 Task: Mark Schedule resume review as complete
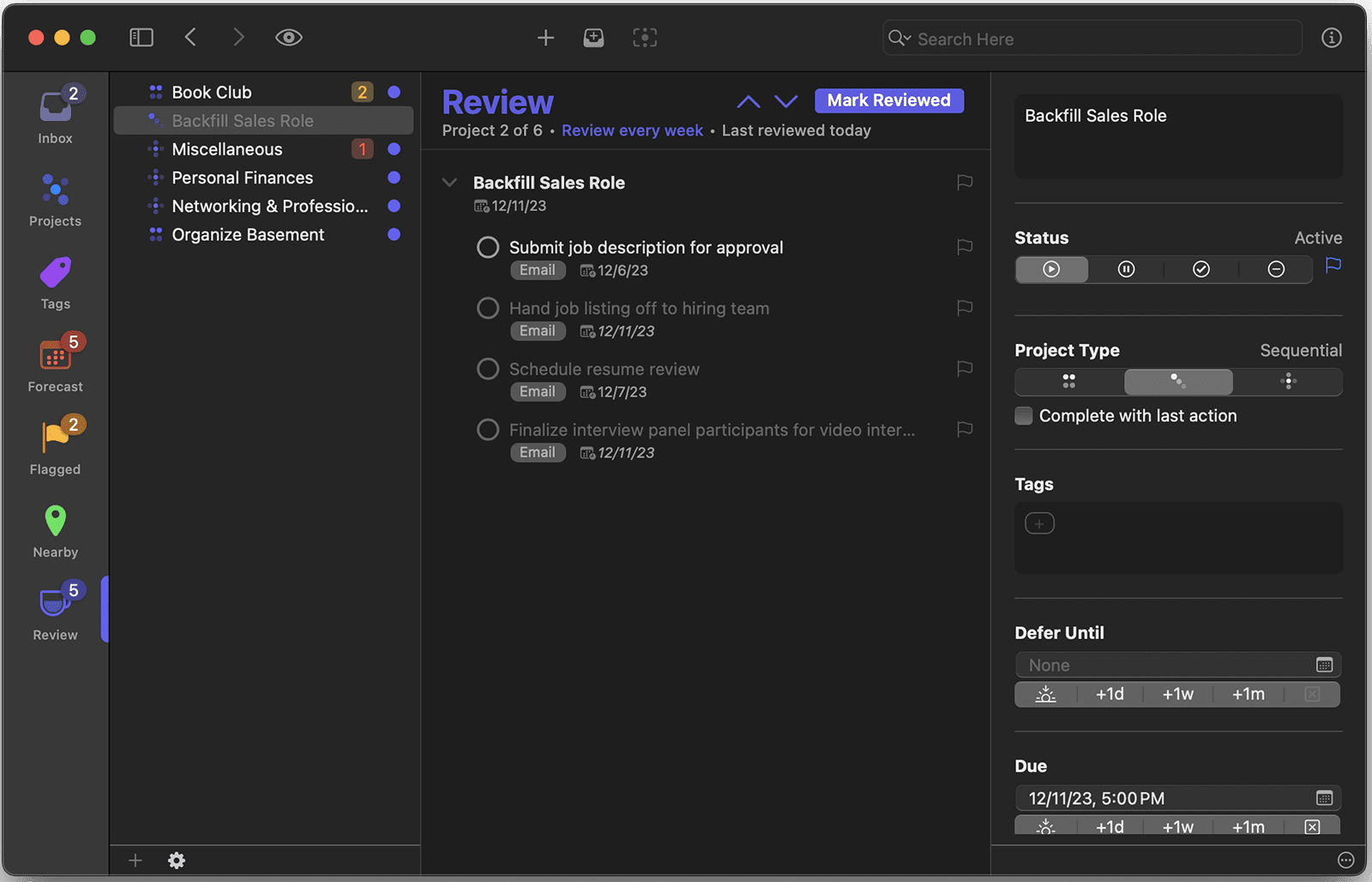[x=488, y=370]
